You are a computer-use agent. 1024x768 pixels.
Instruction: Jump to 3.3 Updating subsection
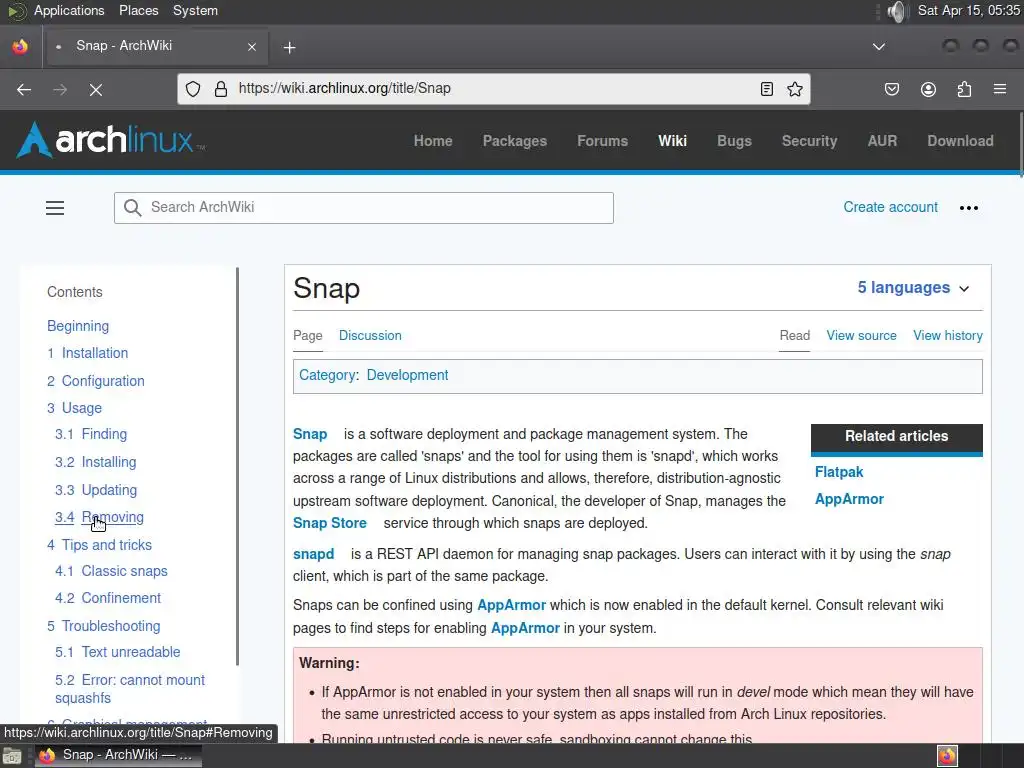click(x=96, y=490)
